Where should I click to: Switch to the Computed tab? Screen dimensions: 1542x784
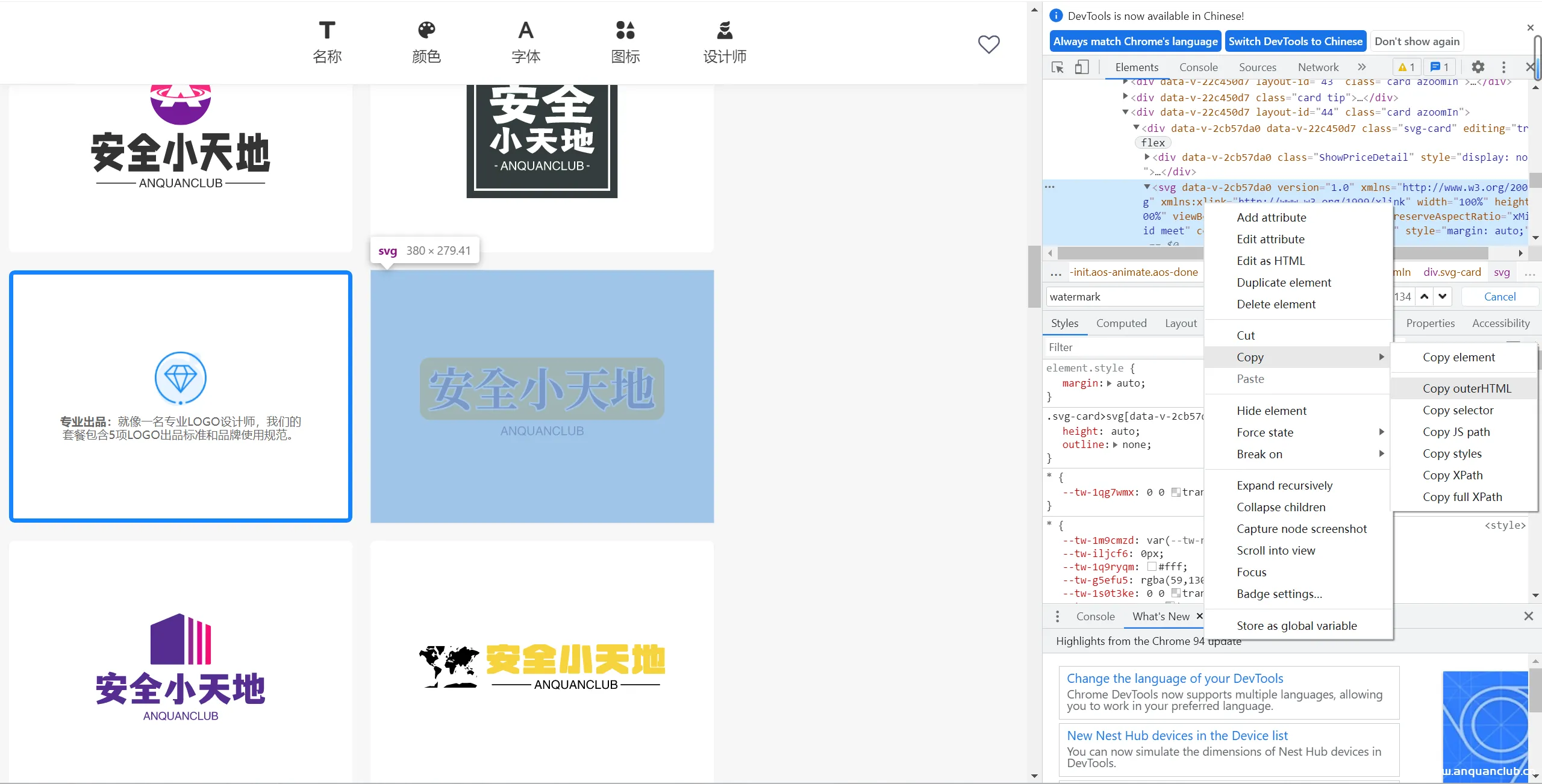point(1122,323)
